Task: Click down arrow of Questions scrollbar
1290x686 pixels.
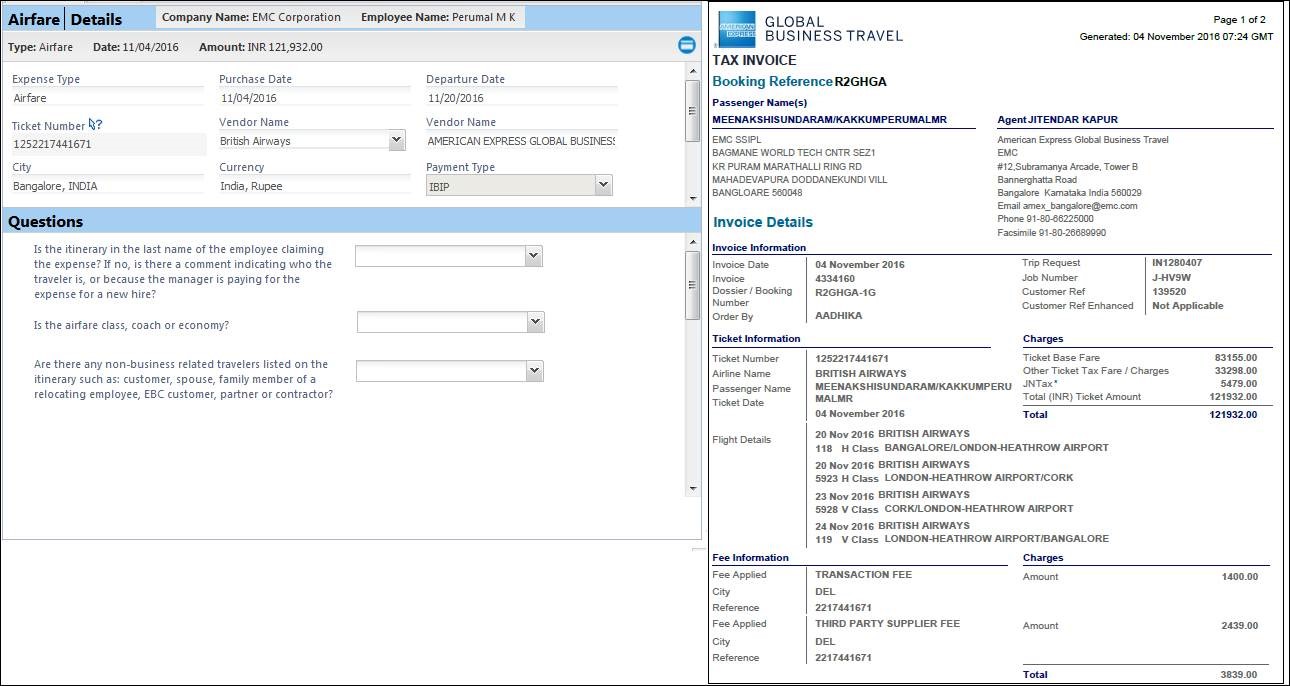Action: click(693, 488)
